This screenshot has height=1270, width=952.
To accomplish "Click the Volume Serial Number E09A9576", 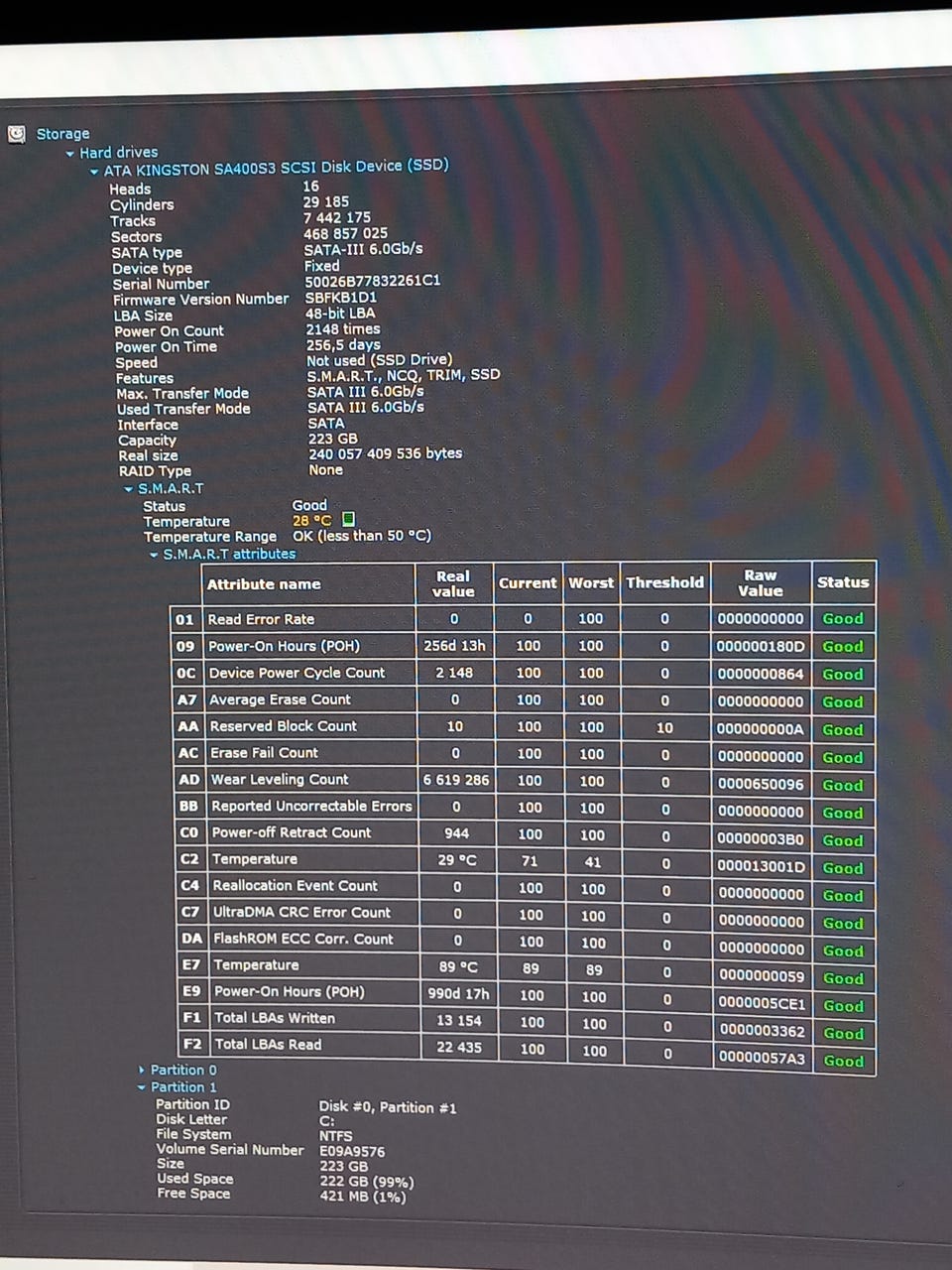I will click(x=351, y=1152).
